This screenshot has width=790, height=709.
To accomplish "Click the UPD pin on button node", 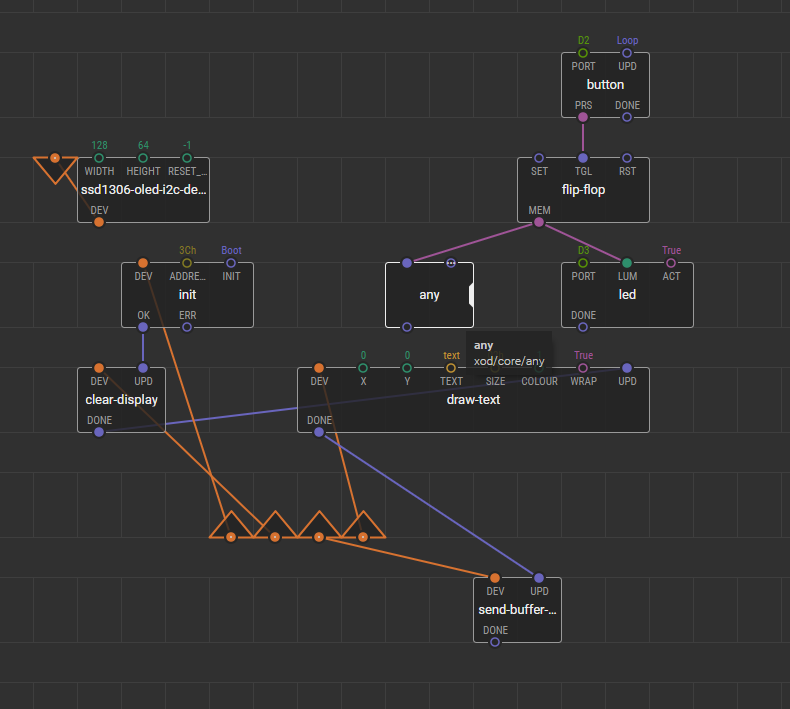I will 627,53.
